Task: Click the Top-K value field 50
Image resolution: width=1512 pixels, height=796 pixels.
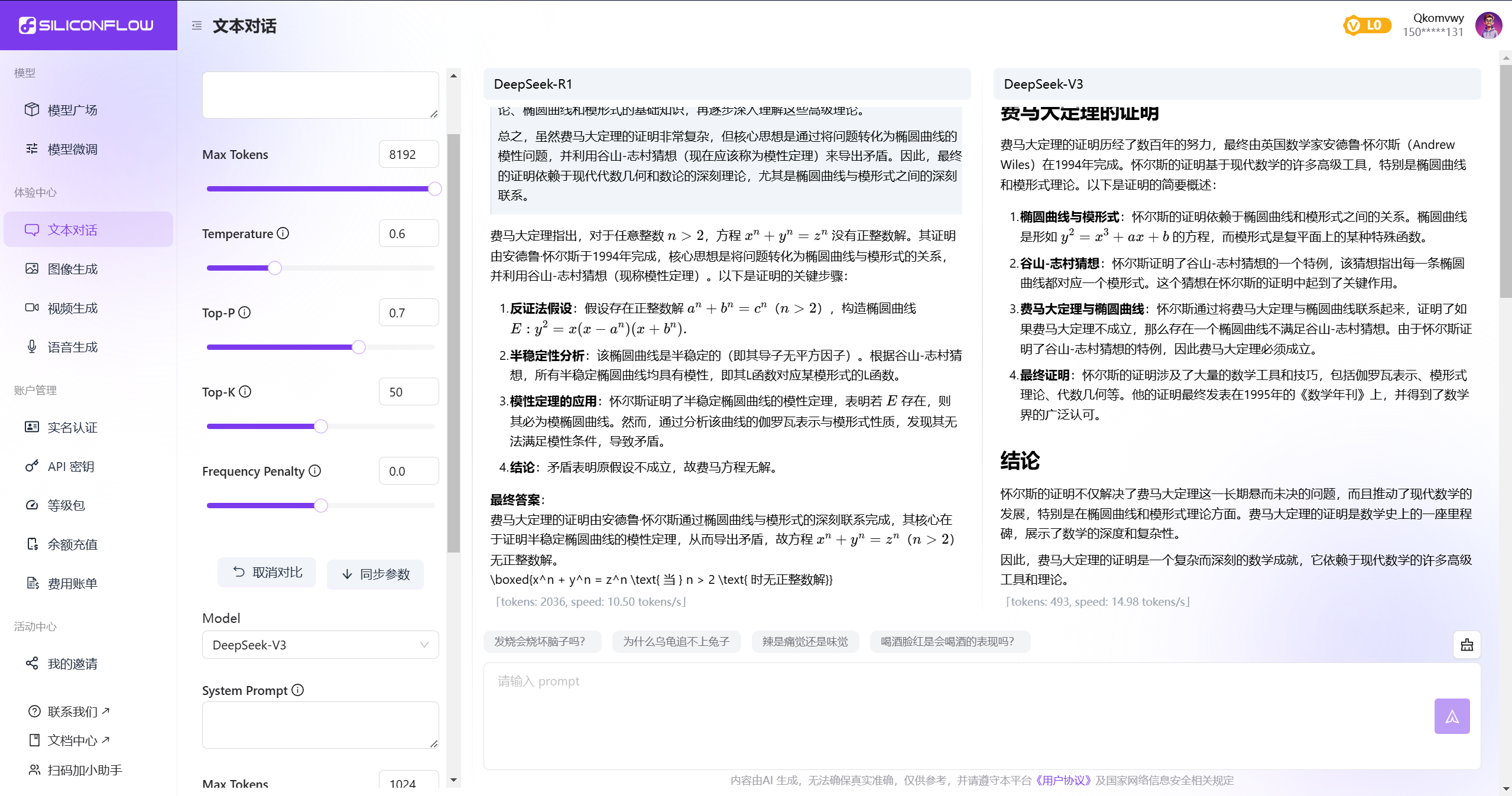Action: 409,392
